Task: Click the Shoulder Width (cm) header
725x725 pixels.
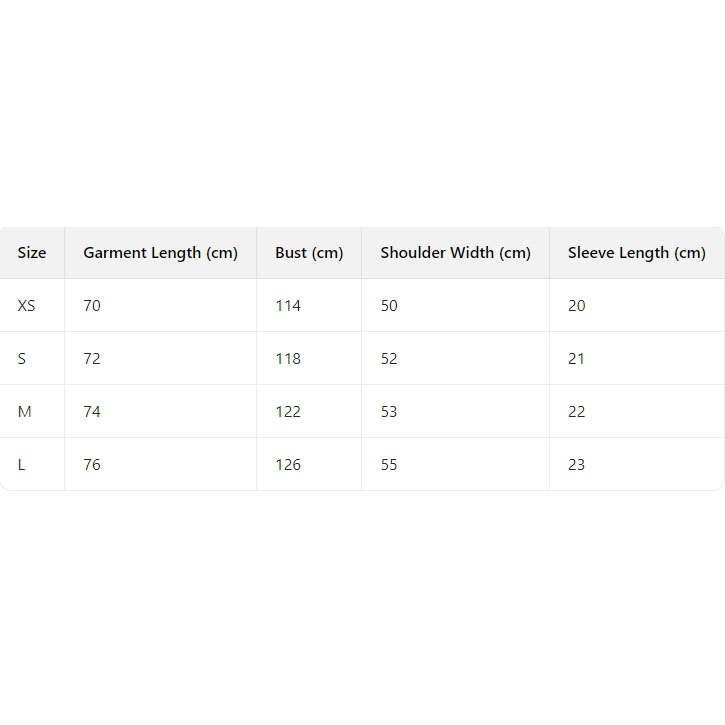Action: point(455,253)
